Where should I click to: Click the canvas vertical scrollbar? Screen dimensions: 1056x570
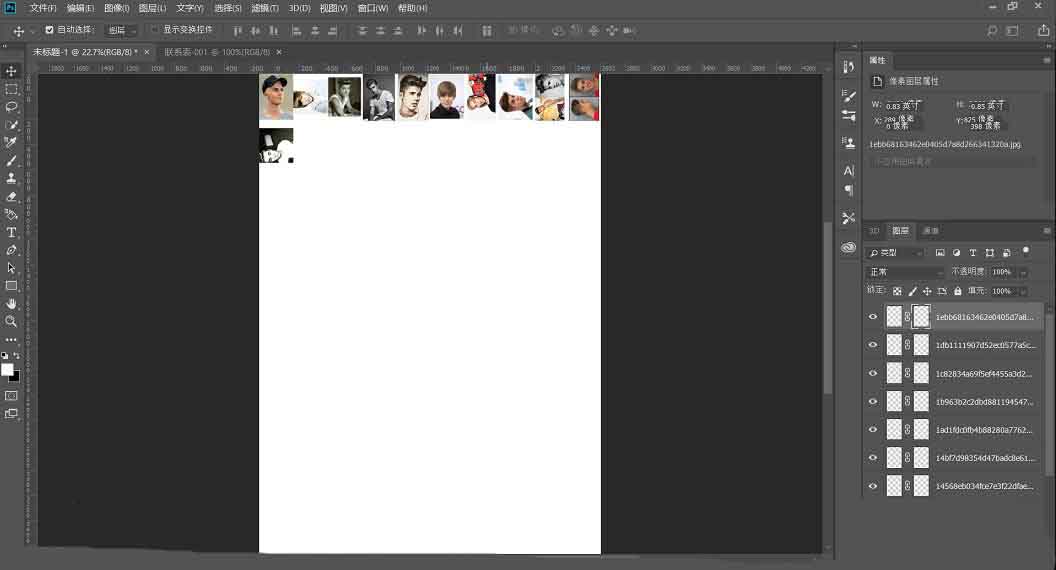[828, 307]
